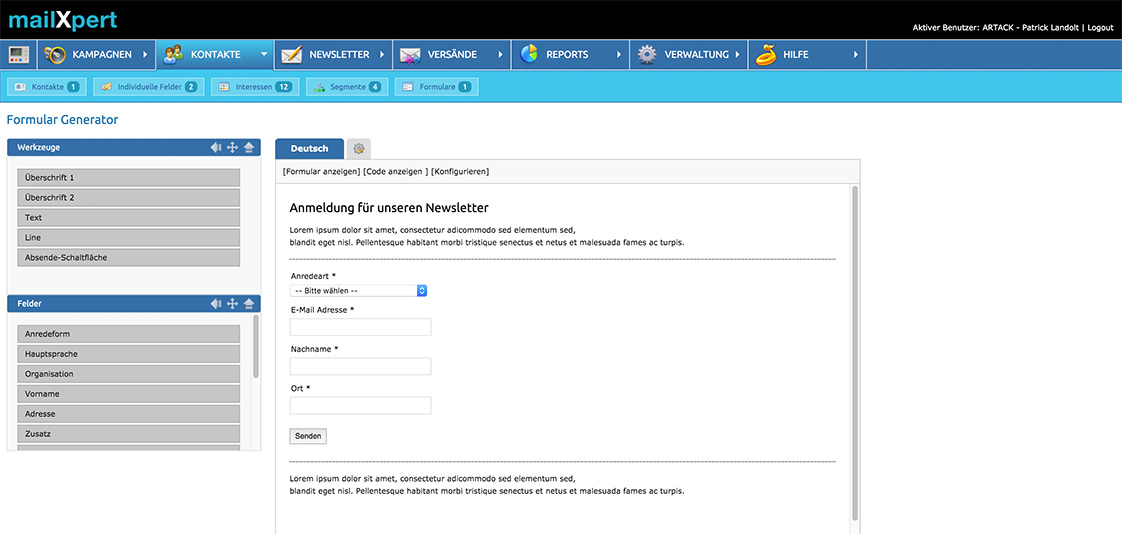Open the Newsletter menu

[332, 55]
